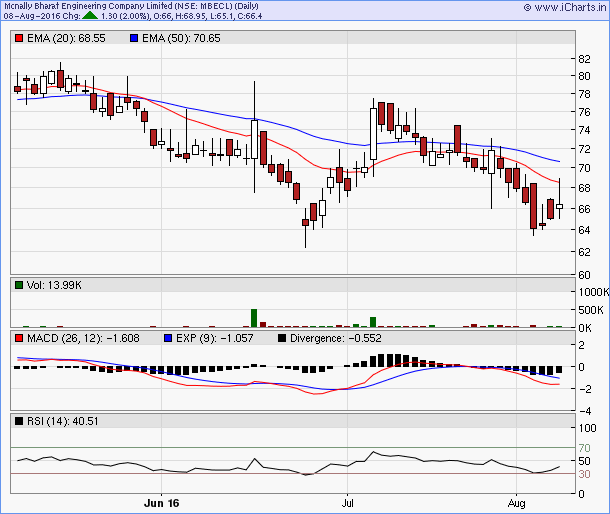
Task: Click the Jun 16 date axis label
Action: tap(161, 503)
